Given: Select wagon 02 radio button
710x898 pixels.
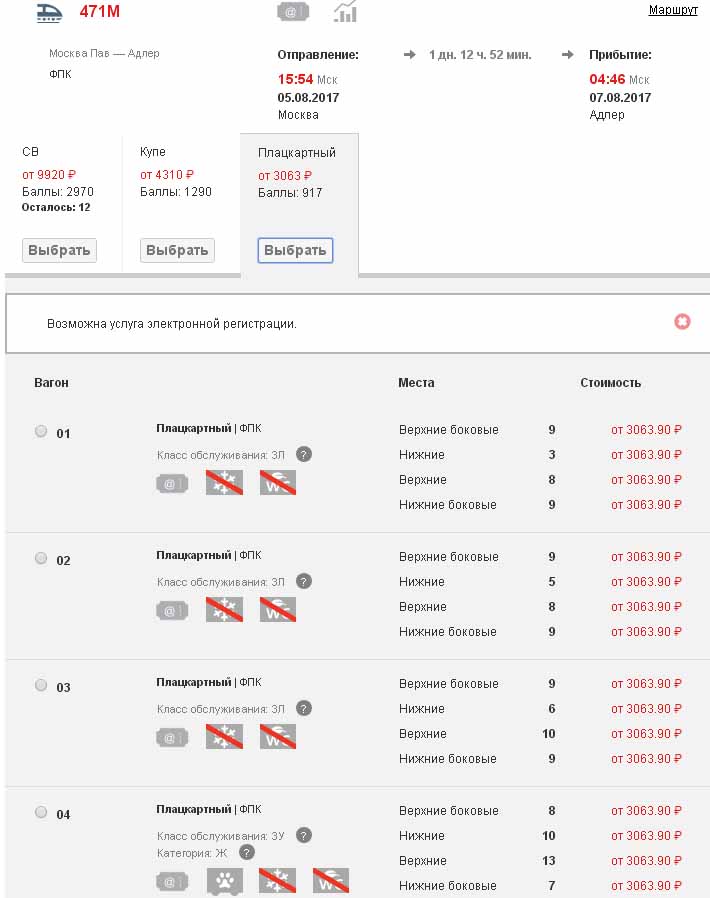Looking at the screenshot, I should coord(41,559).
